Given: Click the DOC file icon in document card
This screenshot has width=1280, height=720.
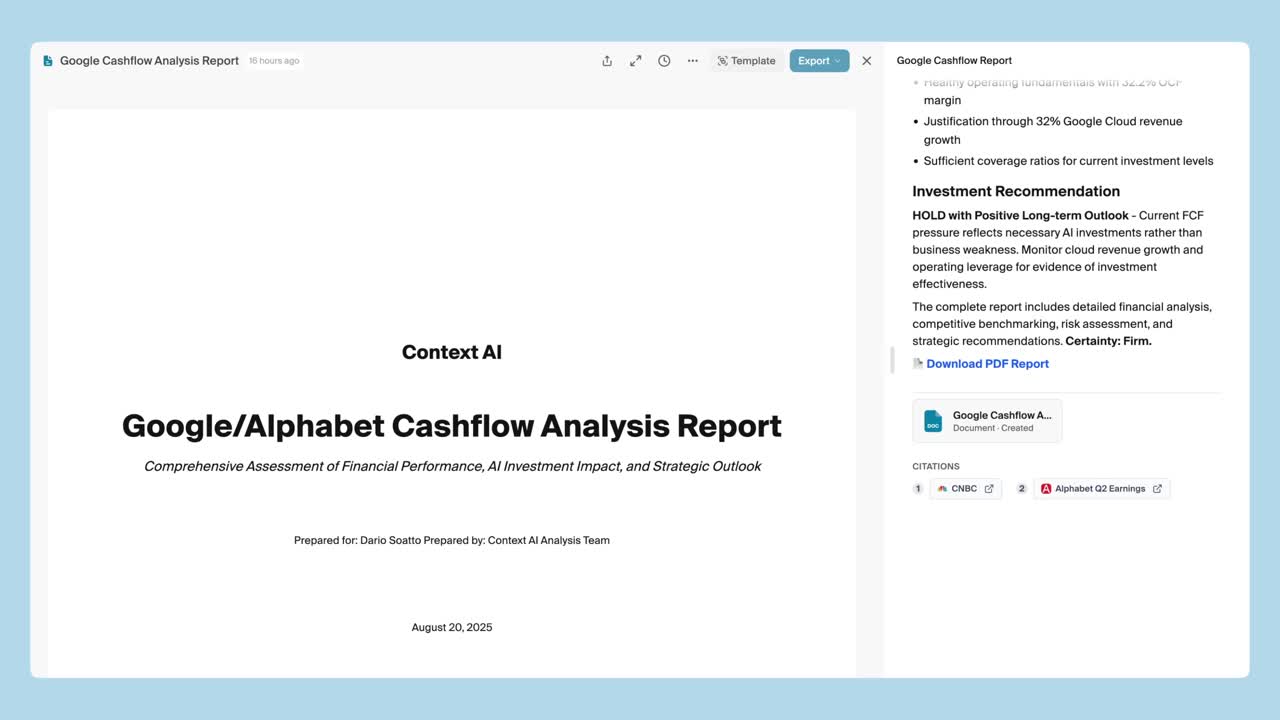Looking at the screenshot, I should click(x=933, y=421).
